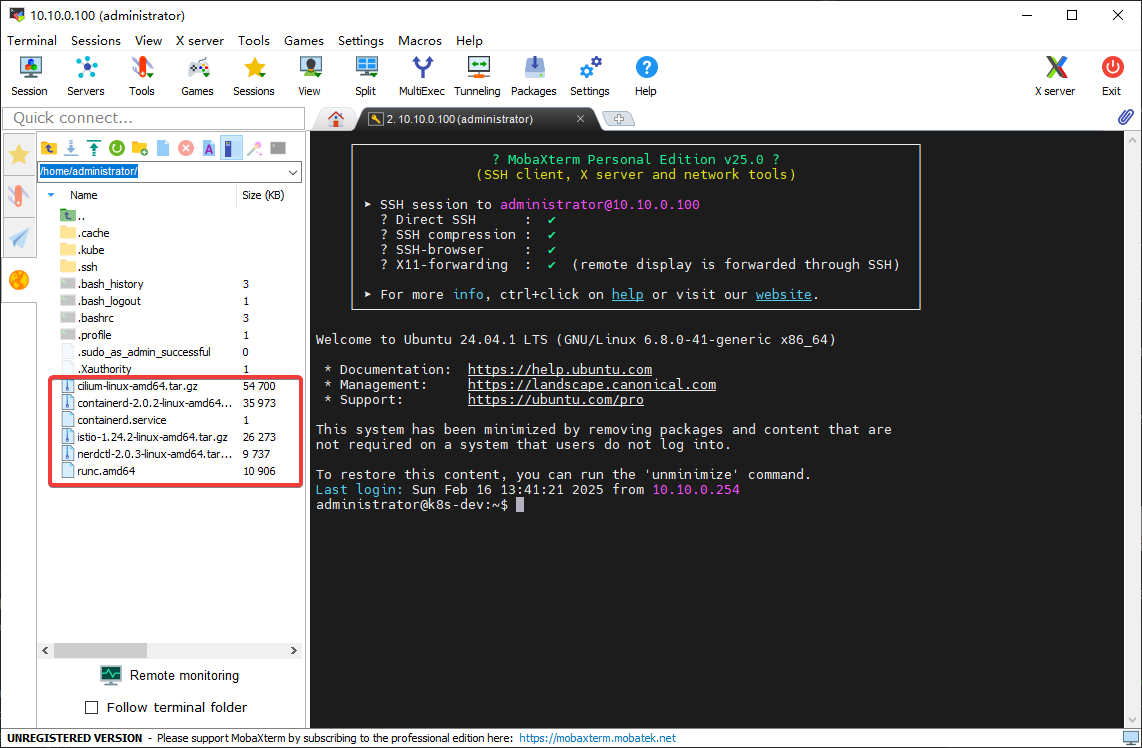Viewport: 1142px width, 748px height.
Task: Click the /home/administrator/ path field
Action: (x=162, y=172)
